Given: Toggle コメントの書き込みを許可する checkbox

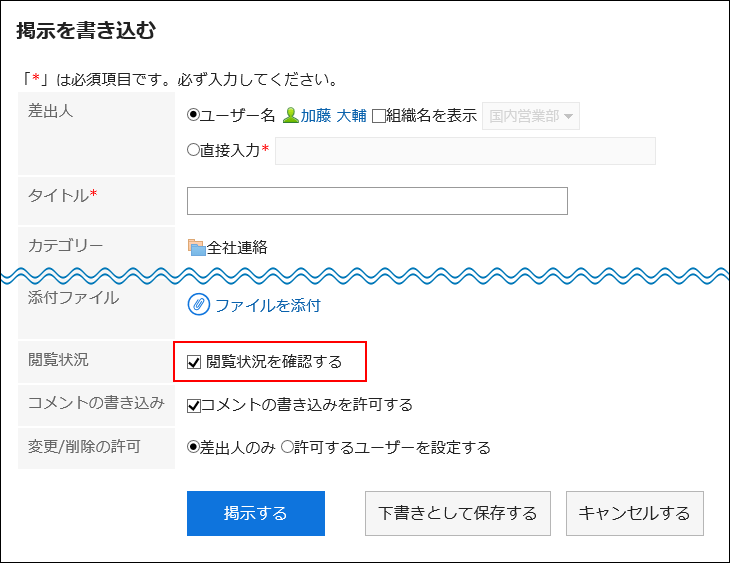Looking at the screenshot, I should click(194, 406).
